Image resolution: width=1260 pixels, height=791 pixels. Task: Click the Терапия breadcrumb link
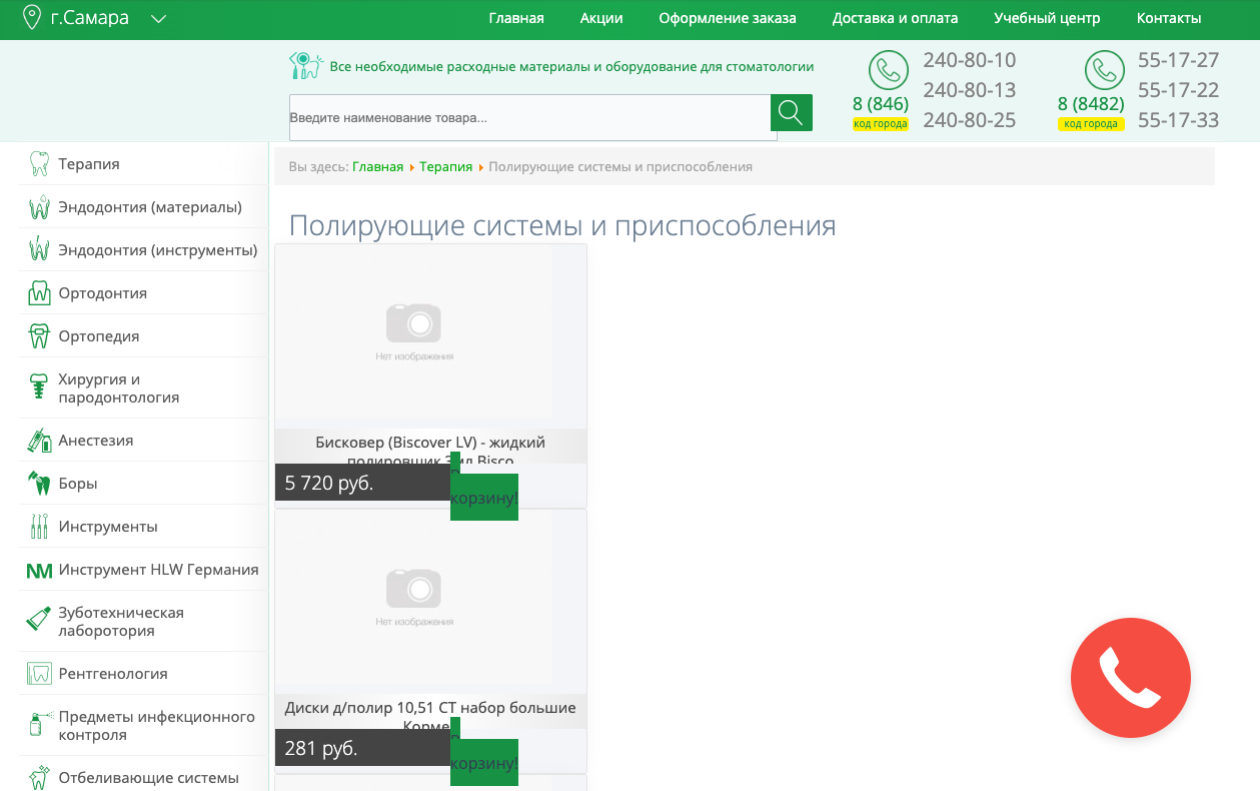445,167
